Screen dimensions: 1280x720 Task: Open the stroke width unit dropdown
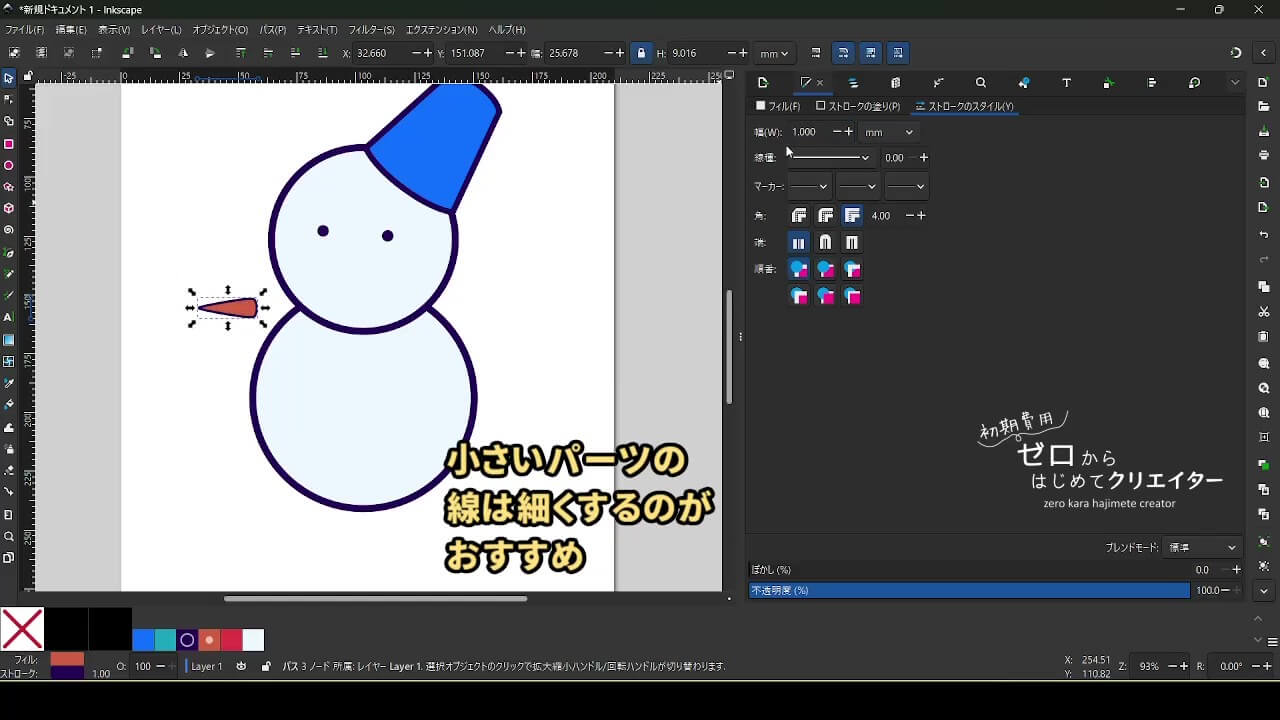coord(889,132)
